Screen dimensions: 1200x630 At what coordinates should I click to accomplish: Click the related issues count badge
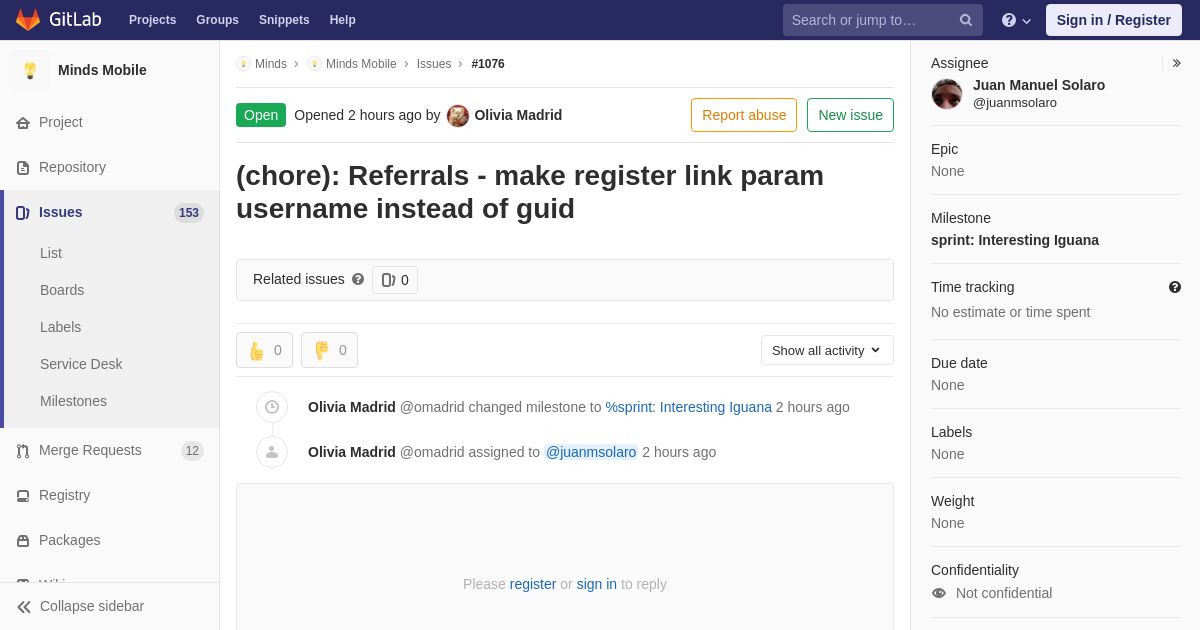click(x=395, y=280)
